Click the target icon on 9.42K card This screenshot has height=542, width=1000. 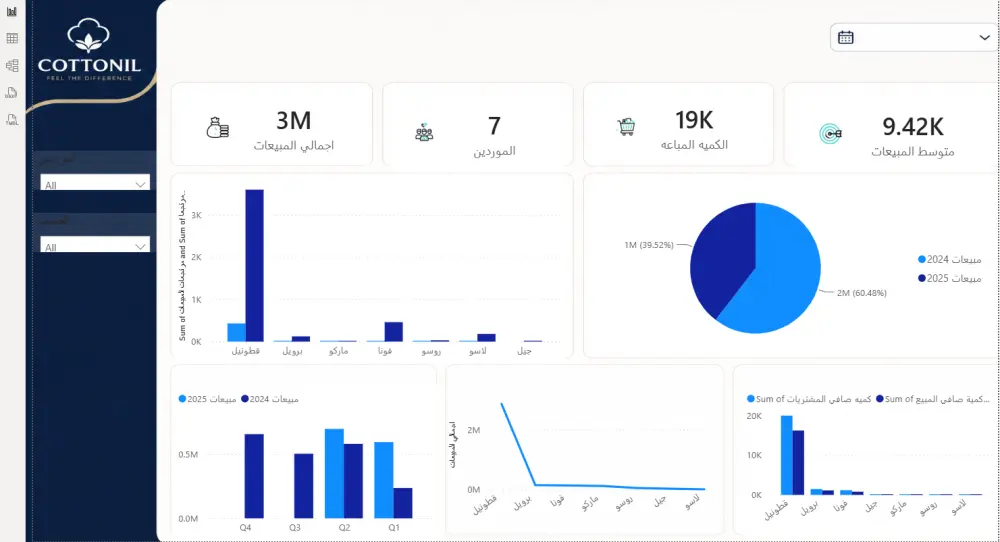pos(830,133)
